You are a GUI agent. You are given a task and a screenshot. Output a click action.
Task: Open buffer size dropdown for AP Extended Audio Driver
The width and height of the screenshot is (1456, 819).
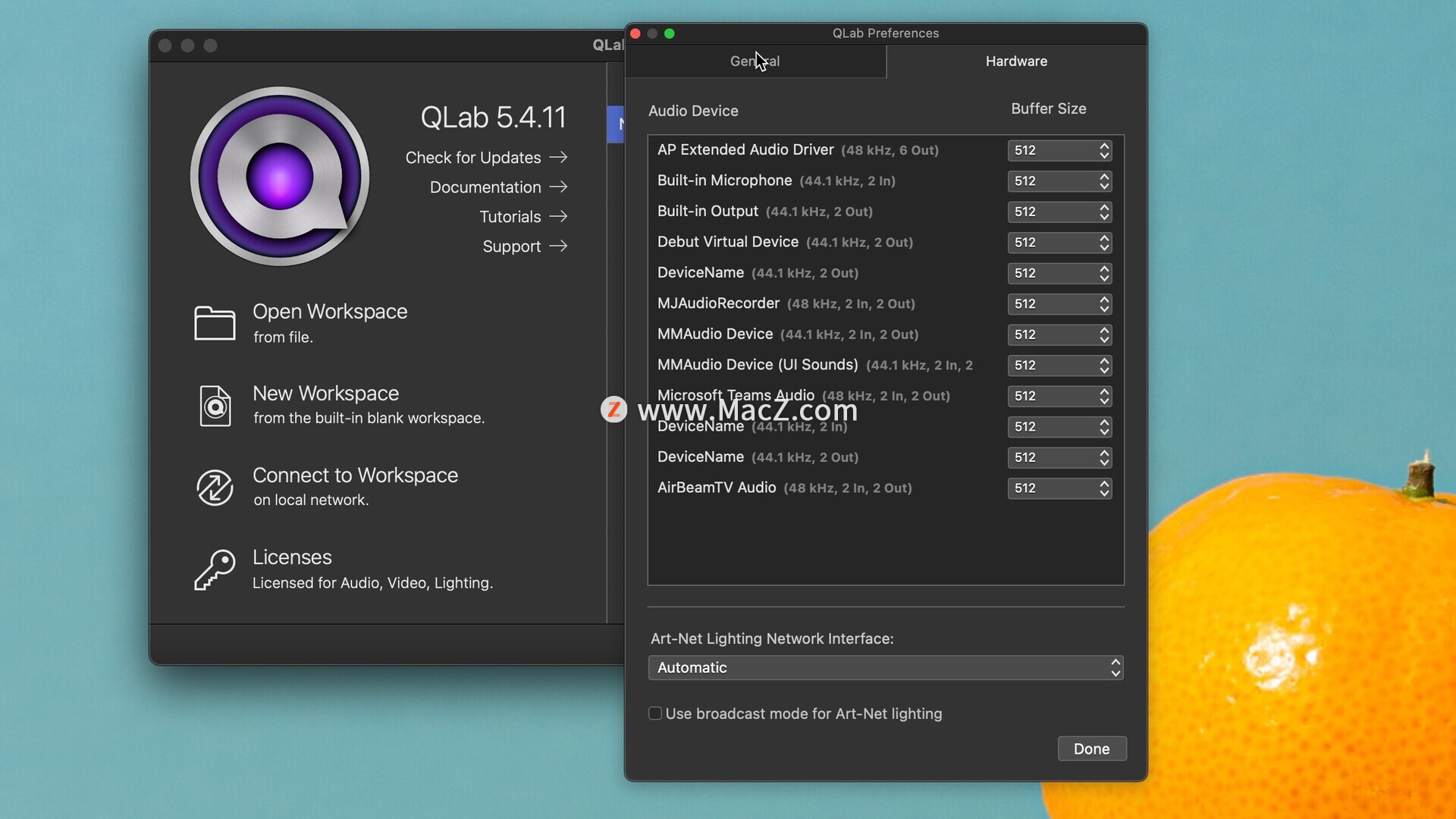(1059, 150)
